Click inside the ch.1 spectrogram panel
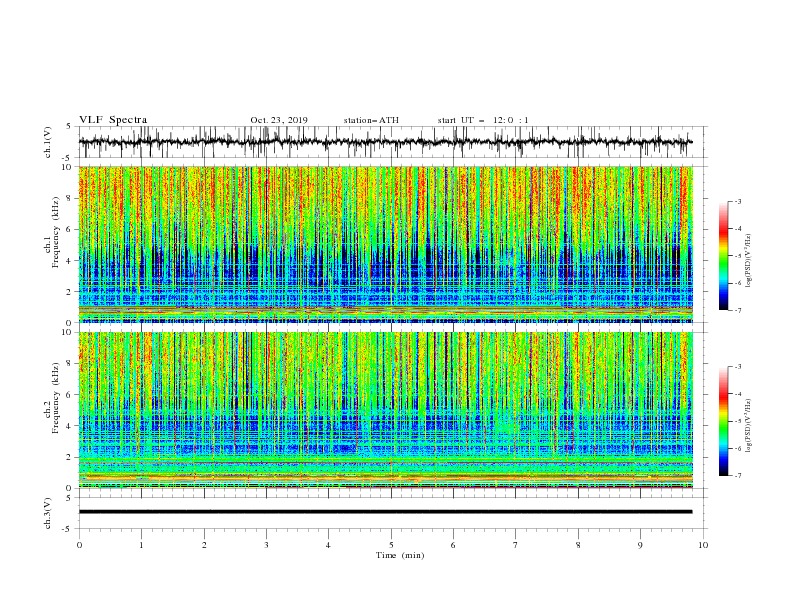792x612 pixels. [x=385, y=244]
